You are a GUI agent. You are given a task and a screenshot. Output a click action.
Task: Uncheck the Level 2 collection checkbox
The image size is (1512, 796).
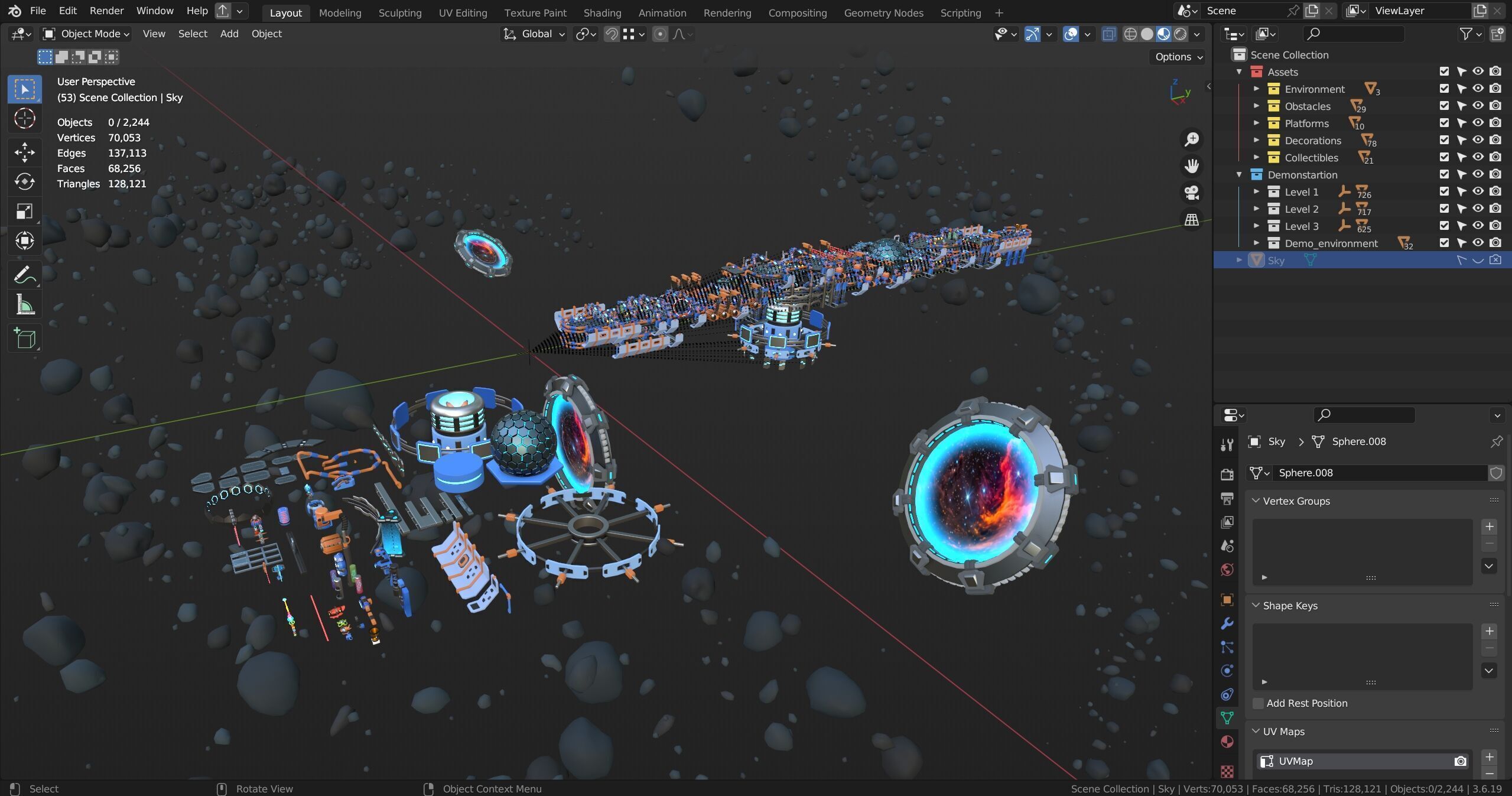click(1444, 209)
